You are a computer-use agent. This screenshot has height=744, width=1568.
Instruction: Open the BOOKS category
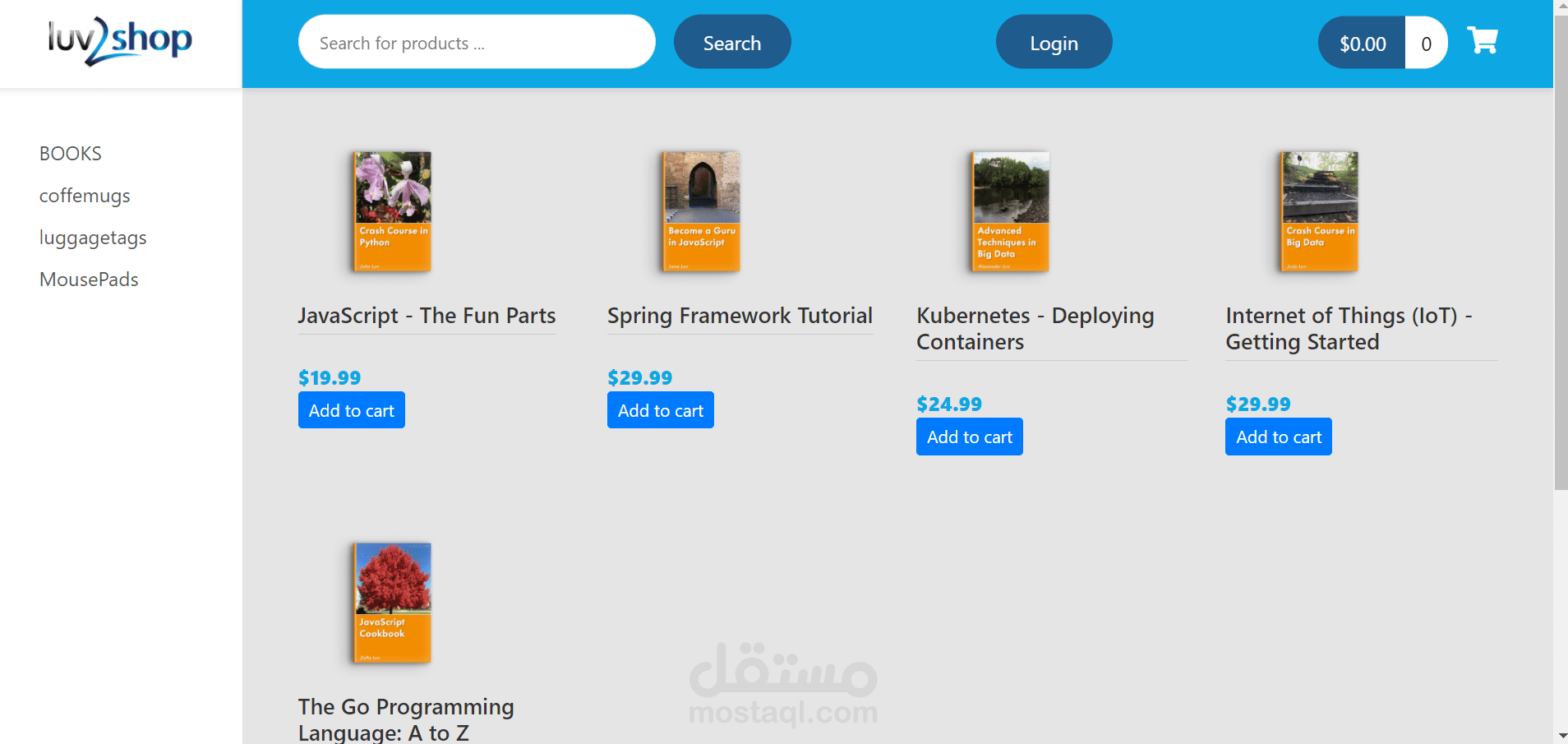coord(71,154)
